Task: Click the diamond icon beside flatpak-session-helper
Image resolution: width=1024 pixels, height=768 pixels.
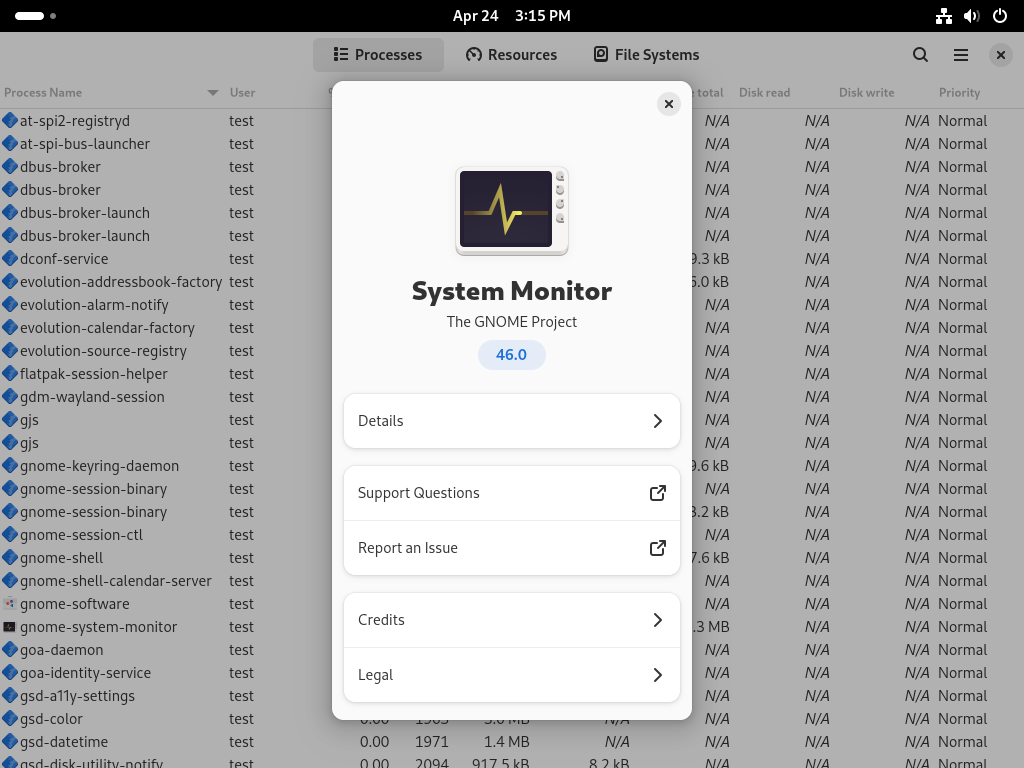Action: pyautogui.click(x=9, y=373)
